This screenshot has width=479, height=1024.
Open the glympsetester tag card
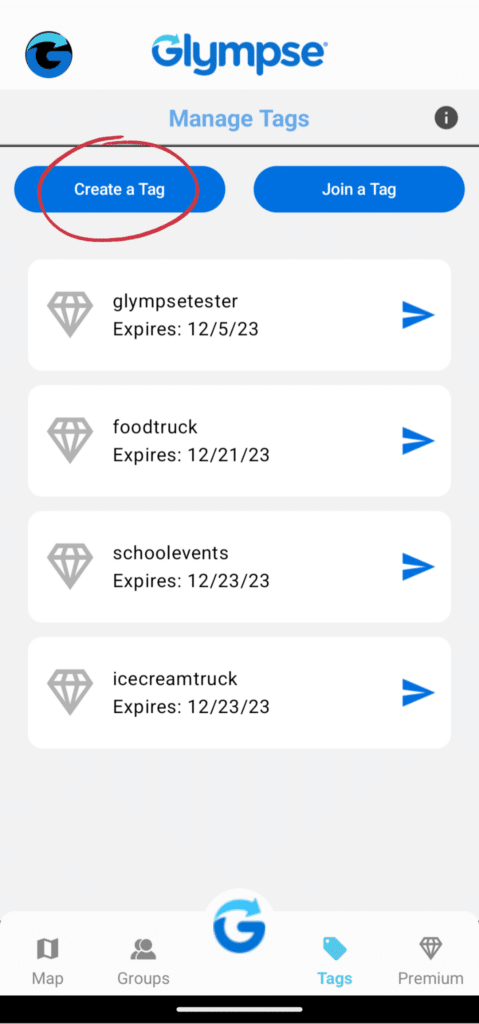point(239,315)
